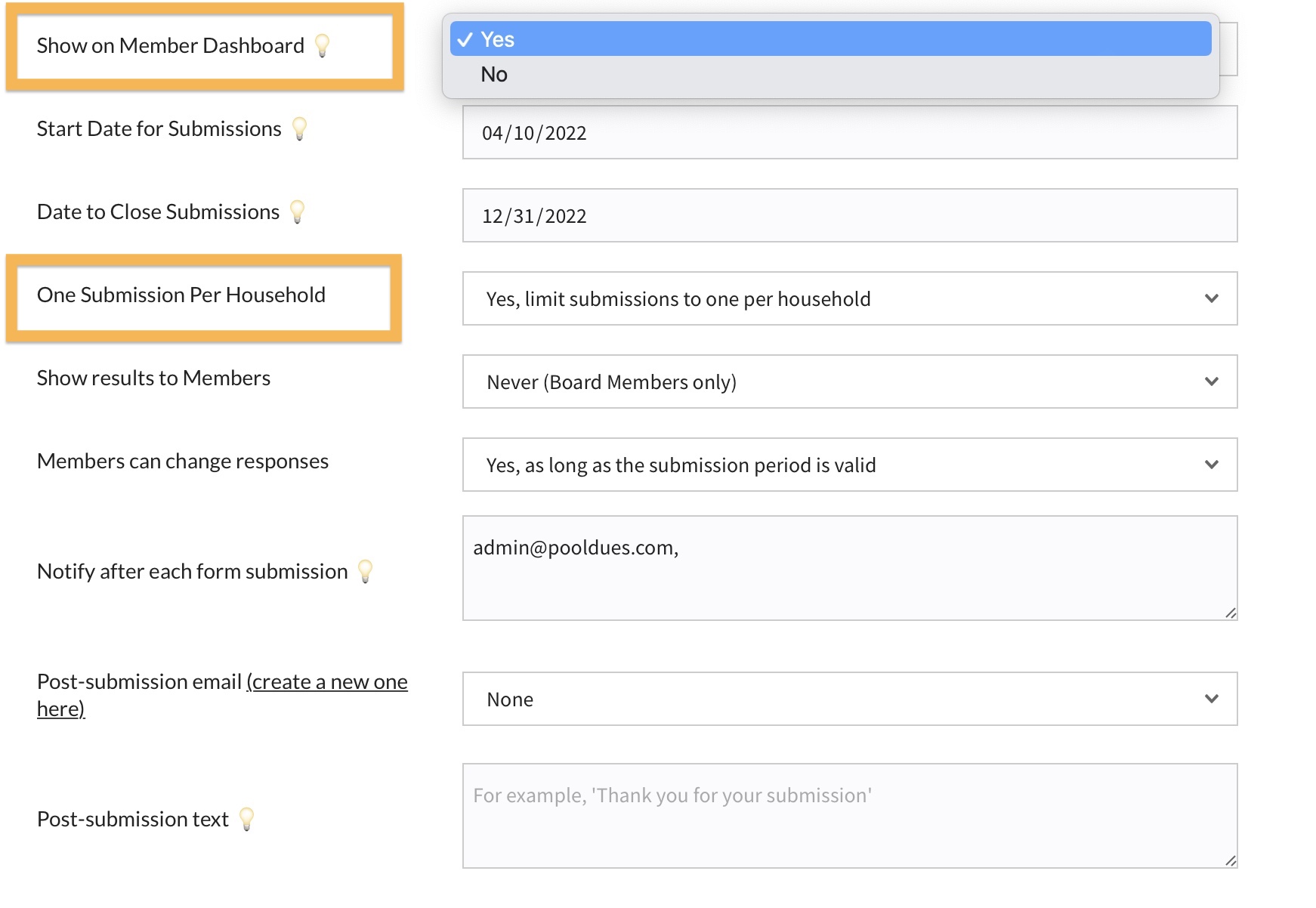Open Members can change responses dropdown
Screen dimensions: 1316x908
(x=849, y=465)
